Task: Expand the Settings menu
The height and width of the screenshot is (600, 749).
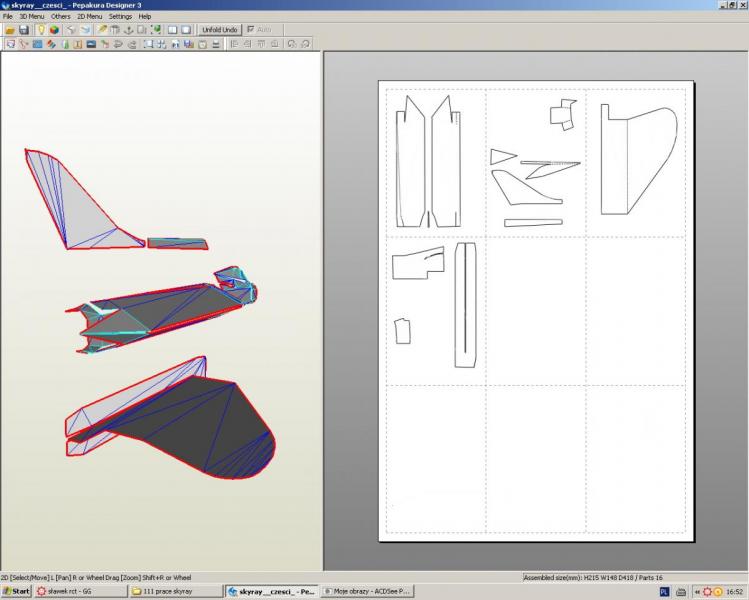Action: [x=120, y=17]
